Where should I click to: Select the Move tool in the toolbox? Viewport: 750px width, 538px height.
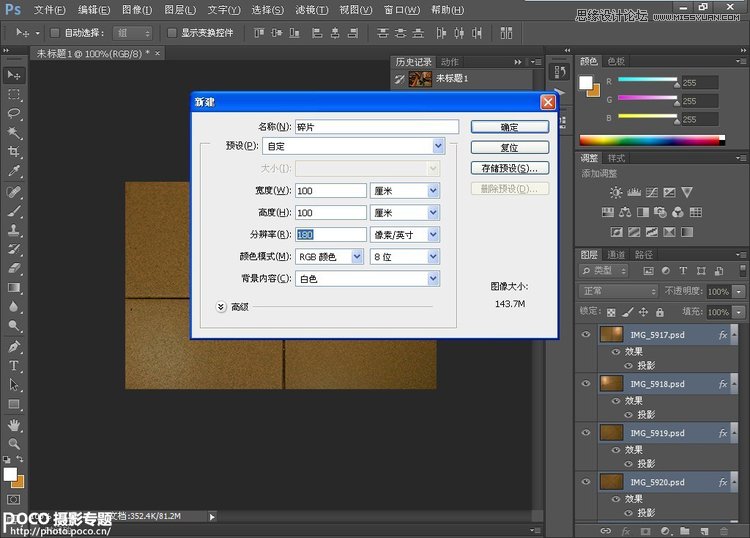(14, 75)
